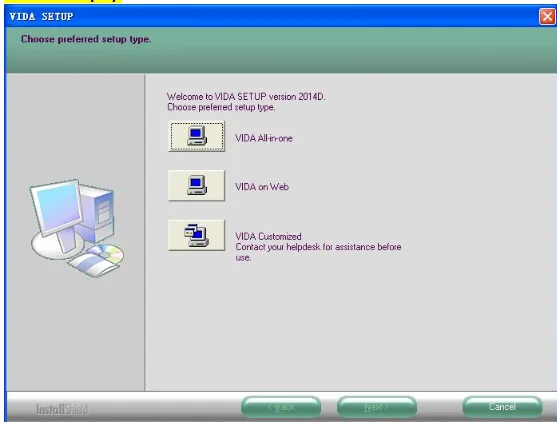Choose the VIDA on Web setup icon button
This screenshot has height=422, width=557.
(x=196, y=185)
